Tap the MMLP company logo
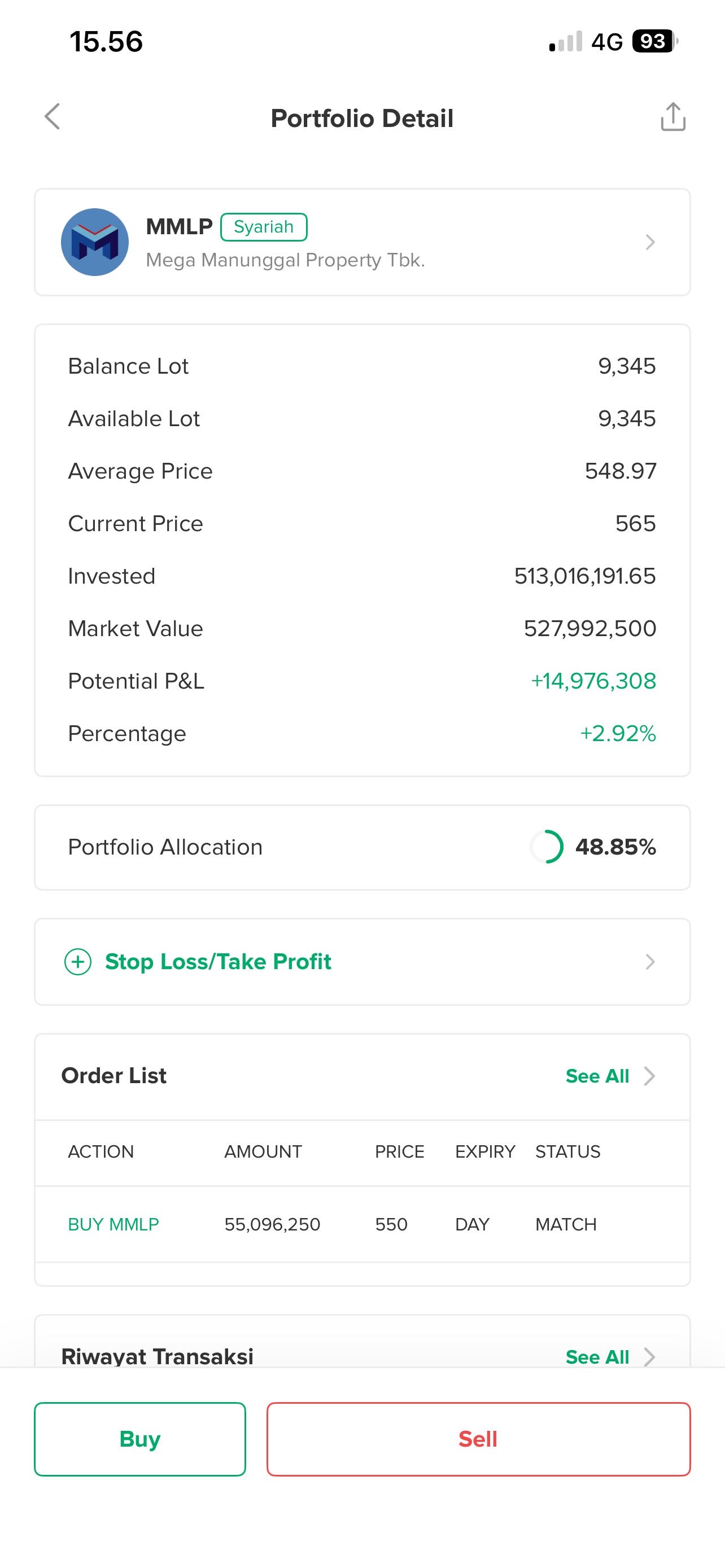The image size is (725, 1568). click(95, 242)
